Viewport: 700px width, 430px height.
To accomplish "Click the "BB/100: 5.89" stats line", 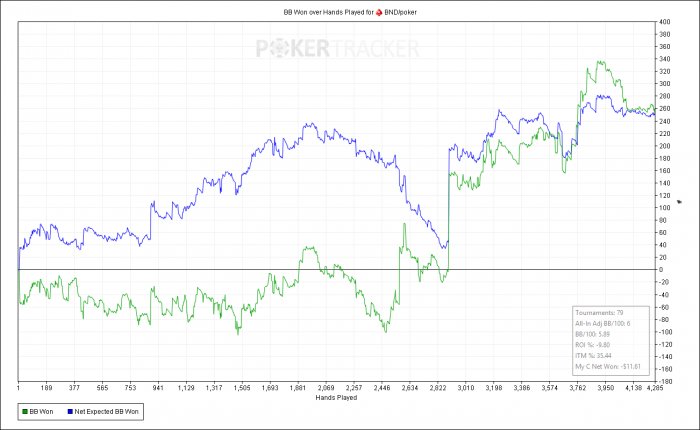I will point(592,334).
